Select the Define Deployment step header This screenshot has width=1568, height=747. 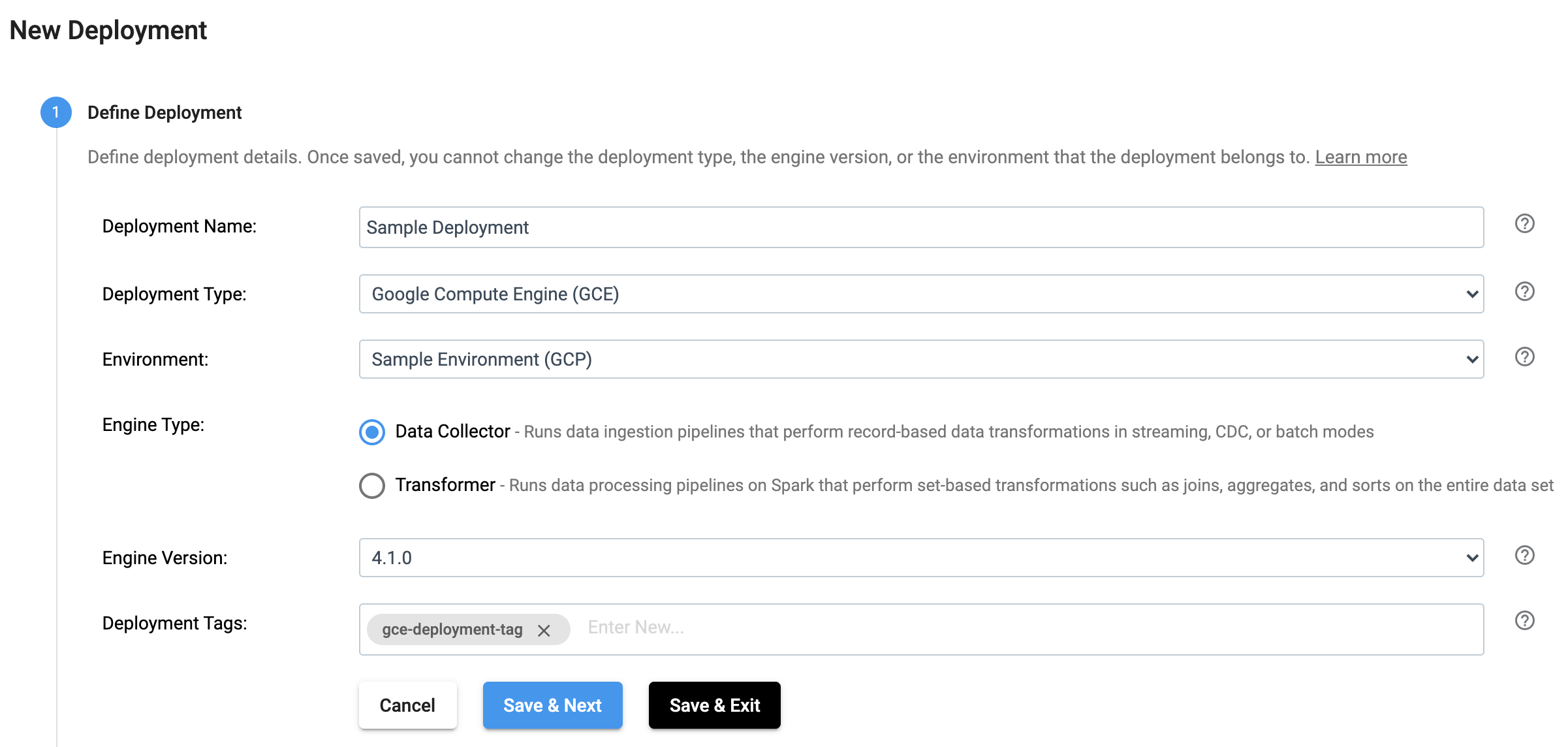click(x=165, y=112)
